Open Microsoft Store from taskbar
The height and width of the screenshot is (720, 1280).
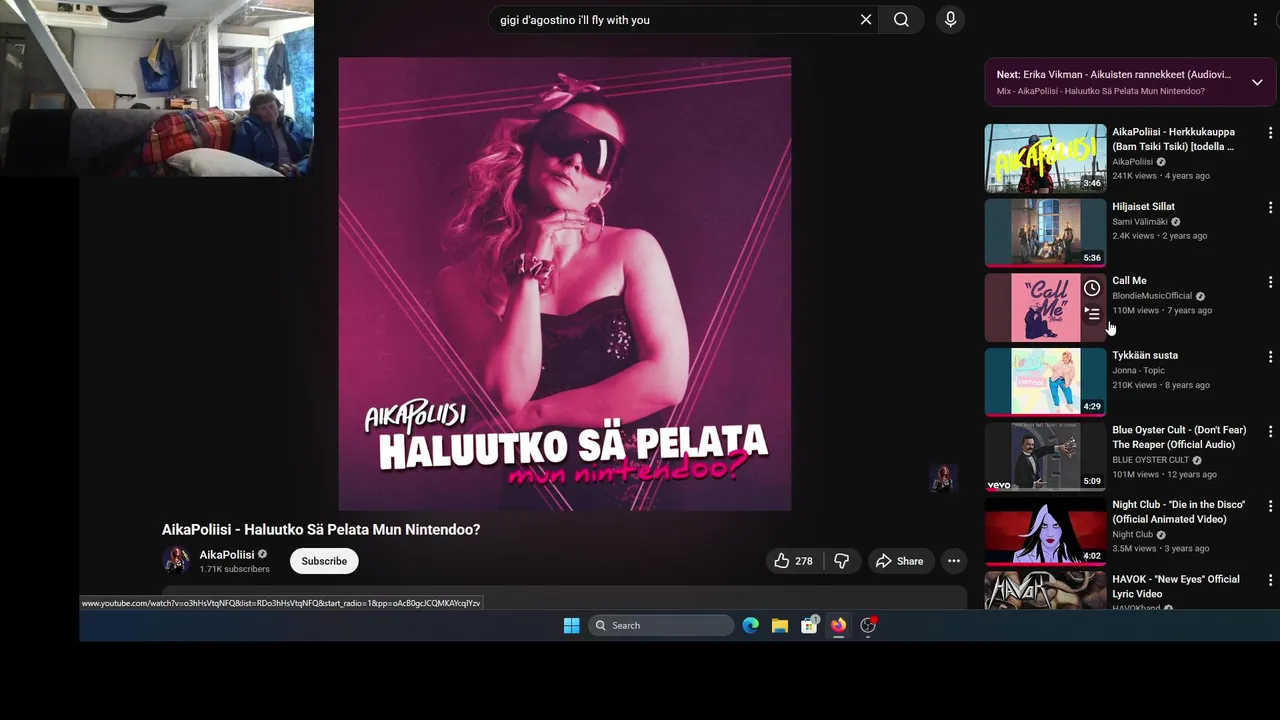[809, 625]
